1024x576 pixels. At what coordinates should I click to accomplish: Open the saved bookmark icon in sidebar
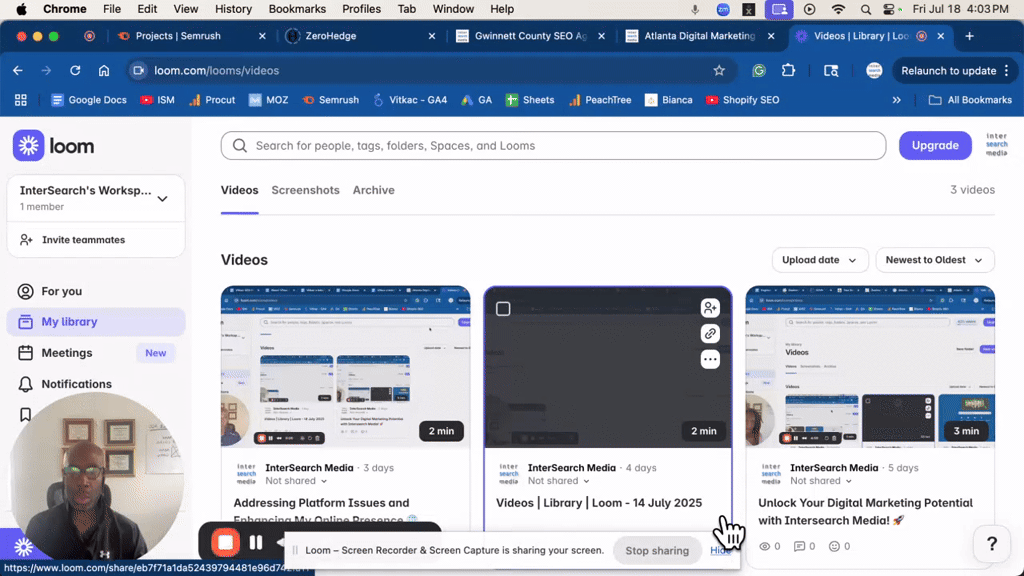[25, 415]
